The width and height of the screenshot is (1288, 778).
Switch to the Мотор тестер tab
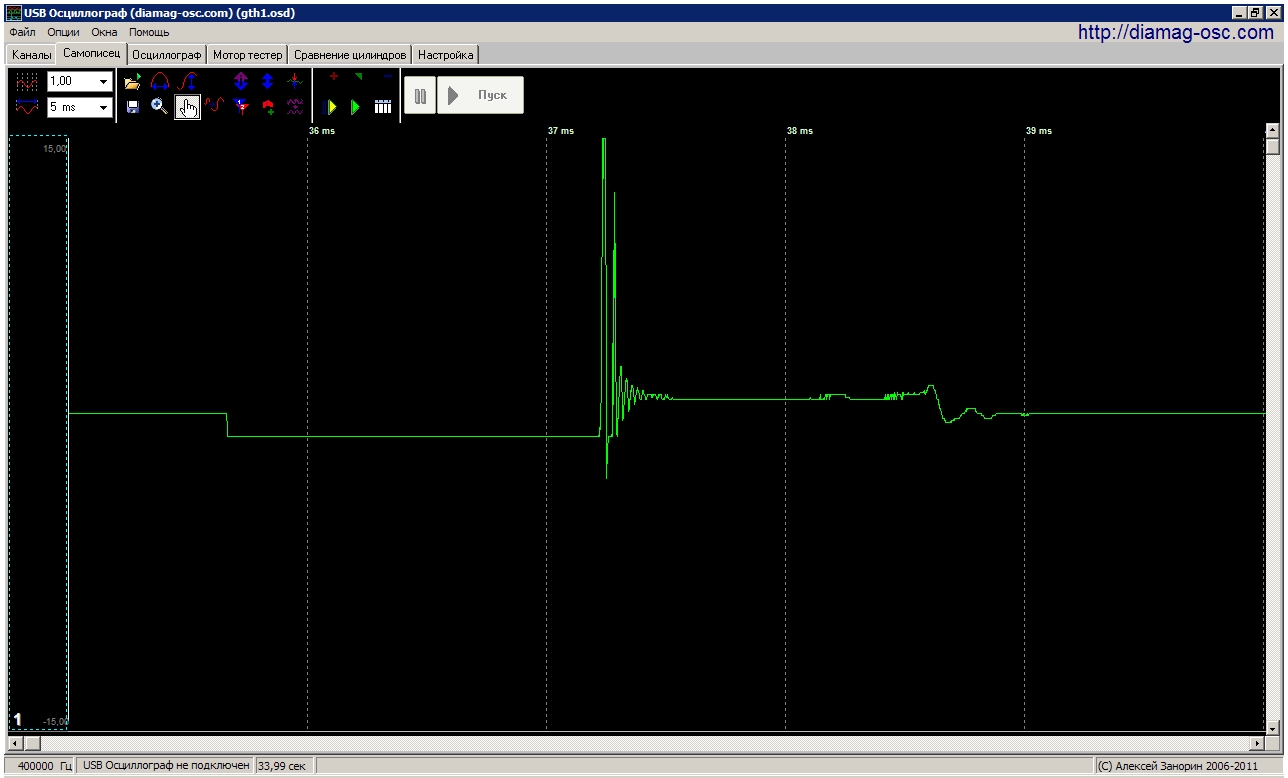(x=247, y=55)
